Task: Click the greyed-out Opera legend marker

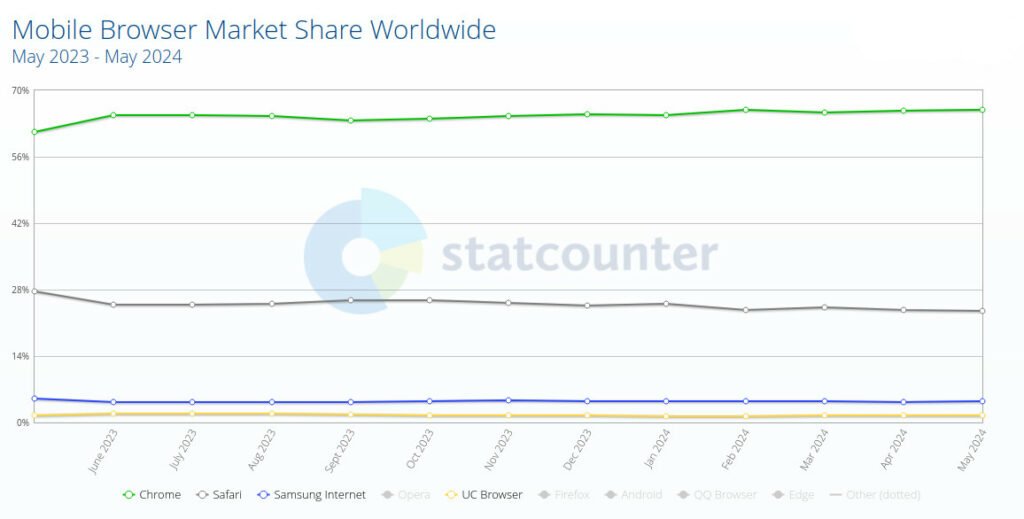Action: (x=387, y=495)
